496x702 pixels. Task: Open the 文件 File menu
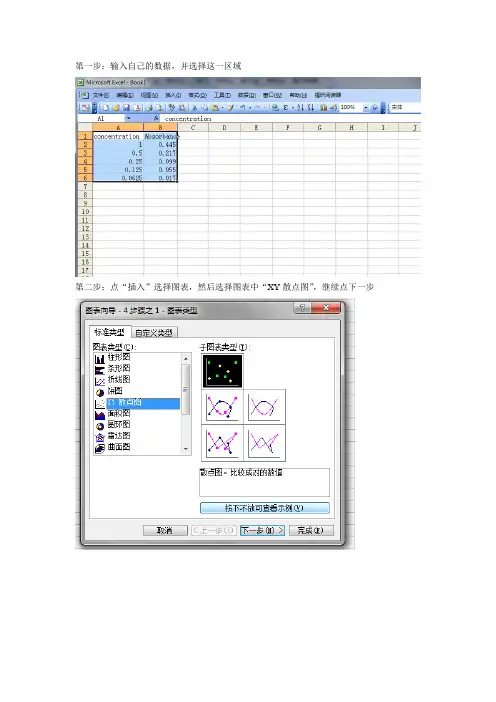[100, 95]
